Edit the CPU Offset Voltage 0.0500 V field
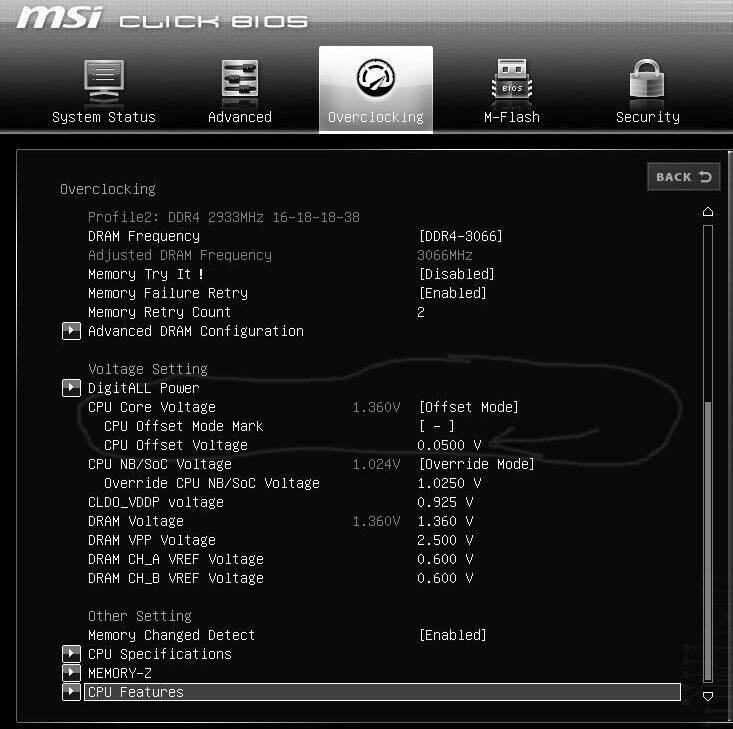 pos(449,445)
